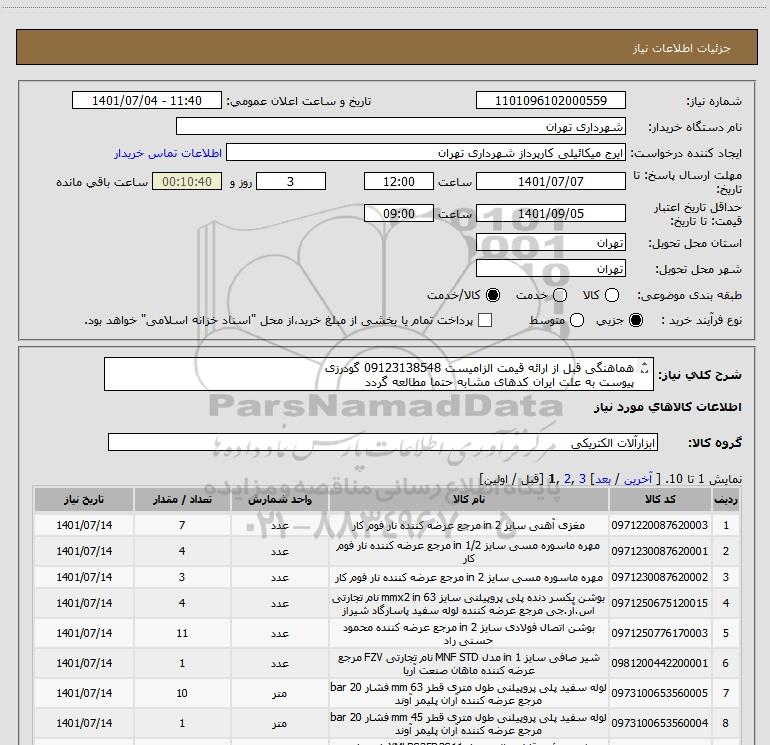770x745 pixels.
Task: Select item code 0971230087620001
Action: [660, 551]
